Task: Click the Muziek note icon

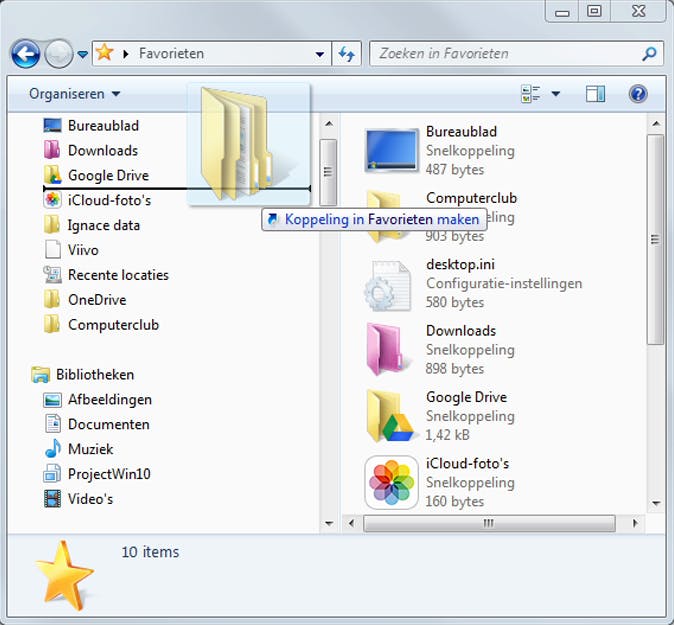Action: coord(53,449)
